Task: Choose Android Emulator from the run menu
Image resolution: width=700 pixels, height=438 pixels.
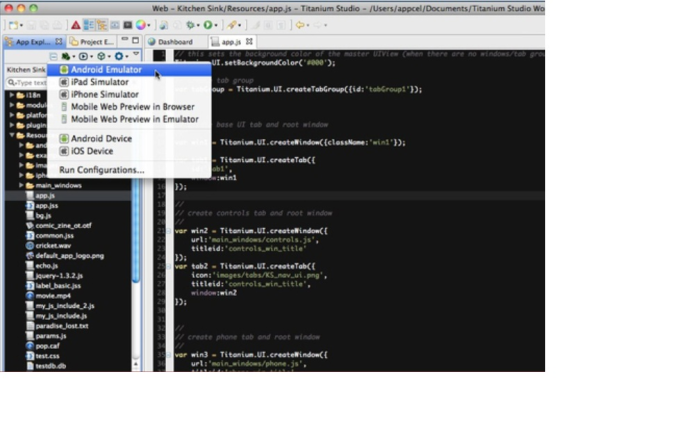Action: 129,70
